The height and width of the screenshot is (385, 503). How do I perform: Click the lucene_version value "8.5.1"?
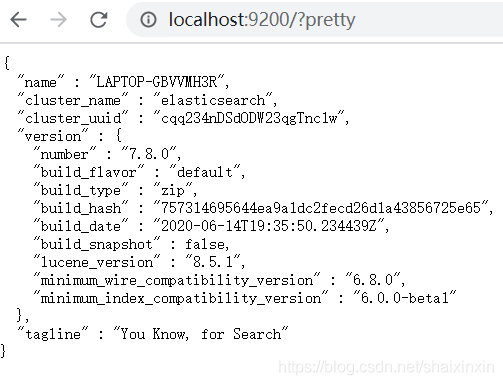[x=213, y=262]
